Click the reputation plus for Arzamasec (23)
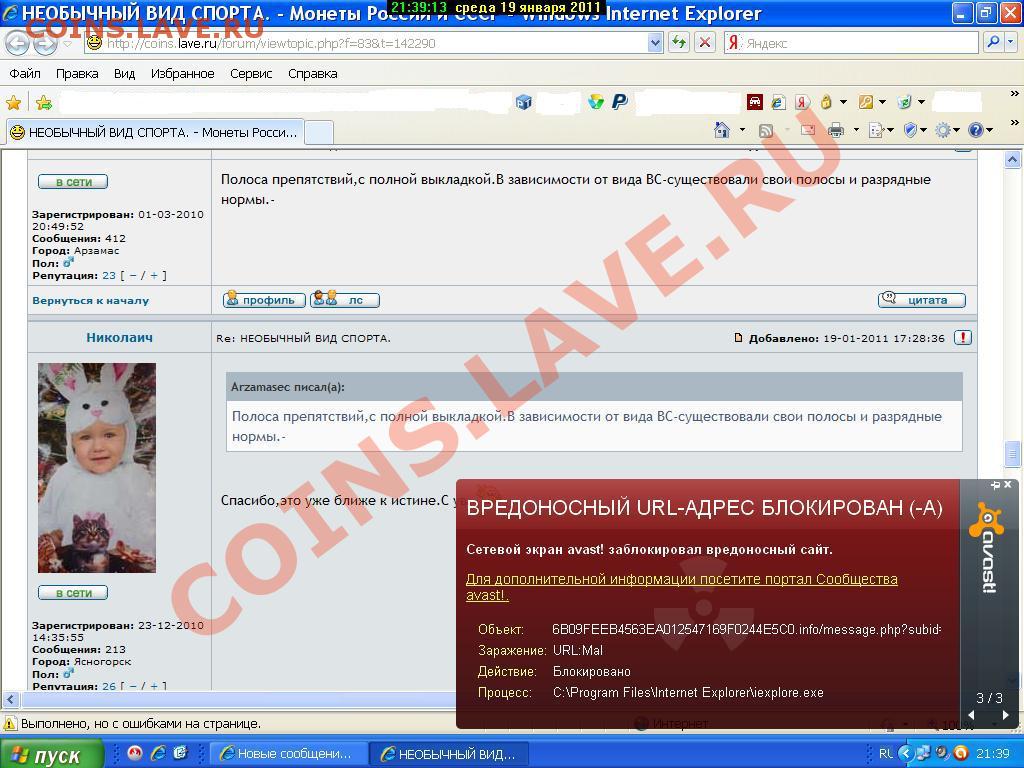The width and height of the screenshot is (1024, 768). [x=154, y=276]
